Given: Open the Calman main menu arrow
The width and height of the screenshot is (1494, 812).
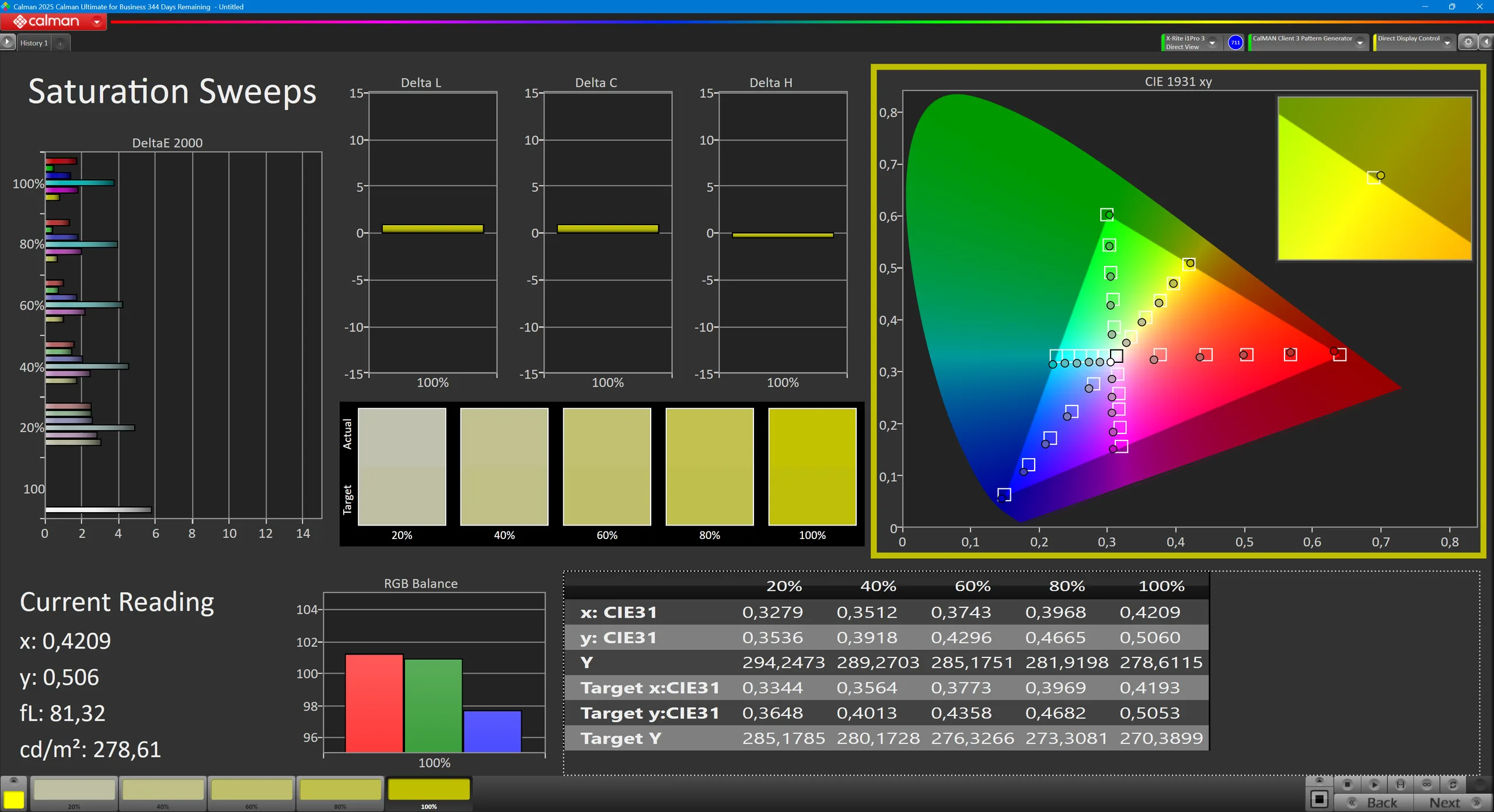Looking at the screenshot, I should tap(97, 22).
